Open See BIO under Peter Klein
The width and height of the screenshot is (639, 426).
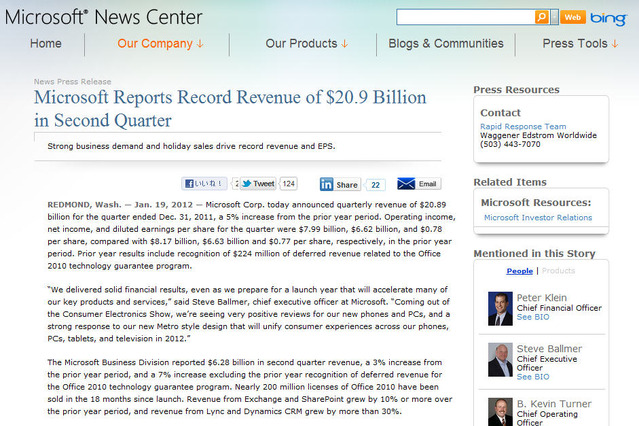tap(533, 317)
